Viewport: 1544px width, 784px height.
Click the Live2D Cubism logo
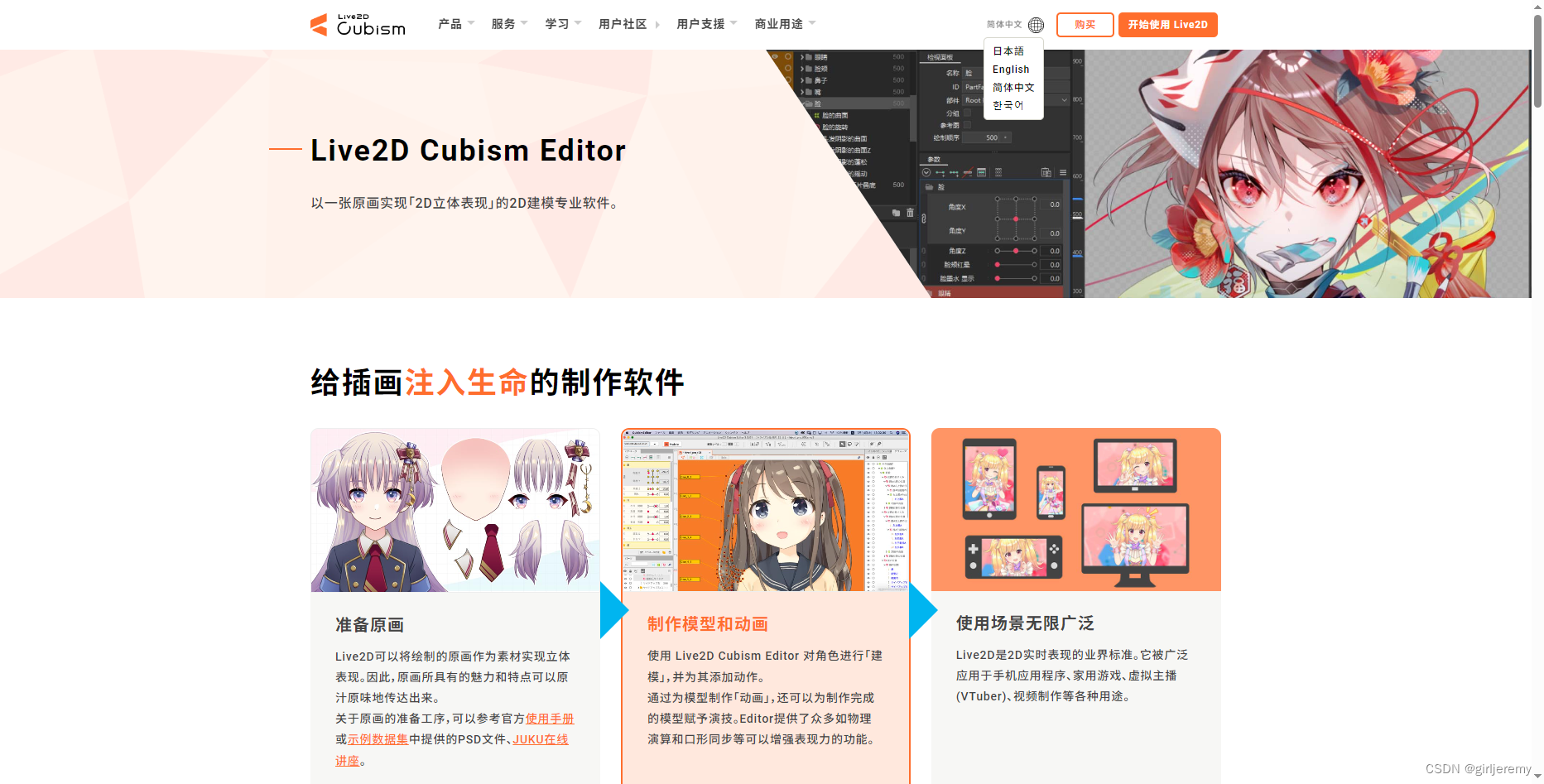coord(358,25)
